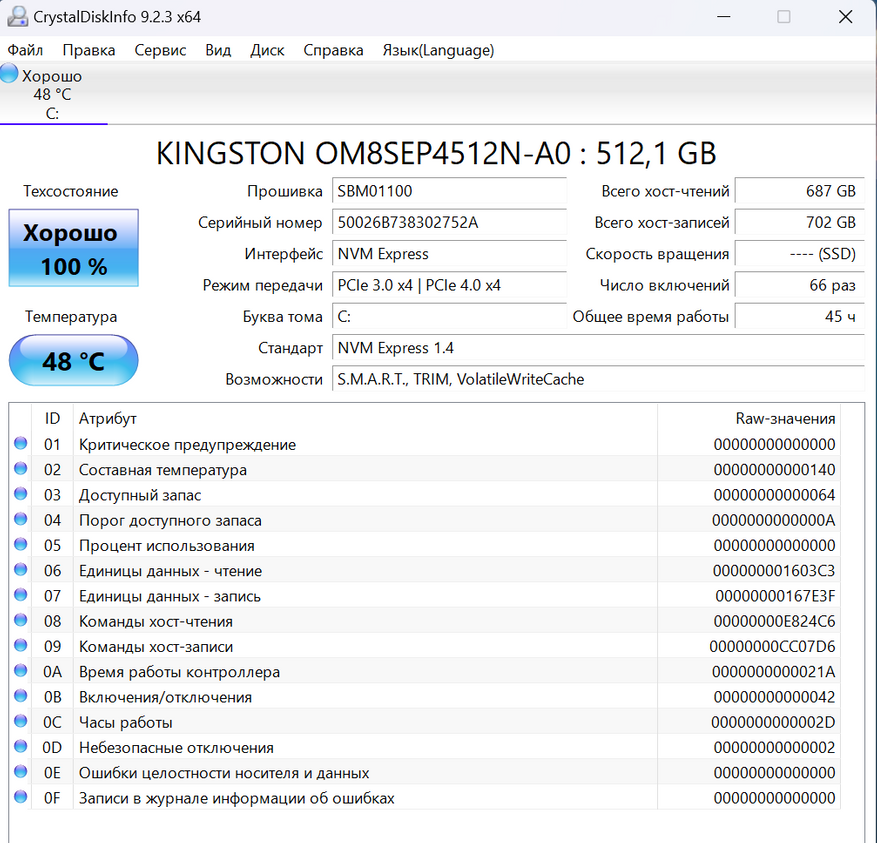This screenshot has width=877, height=843.
Task: Click the CrystalDiskInfo app icon in title bar
Action: [17, 17]
